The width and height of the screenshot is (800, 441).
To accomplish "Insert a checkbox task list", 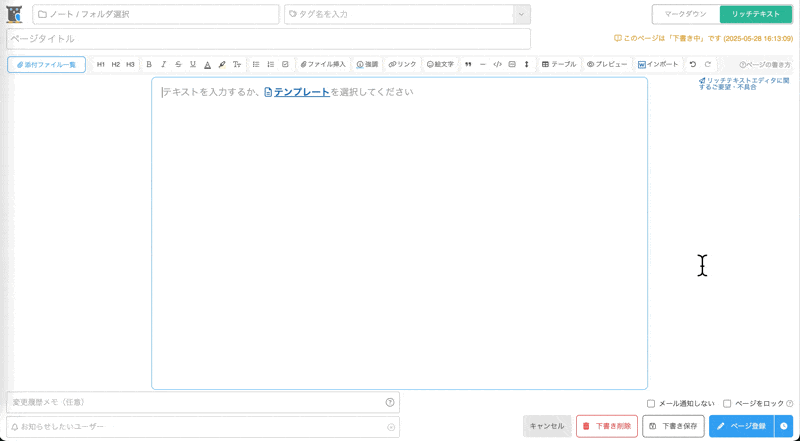I will (285, 64).
